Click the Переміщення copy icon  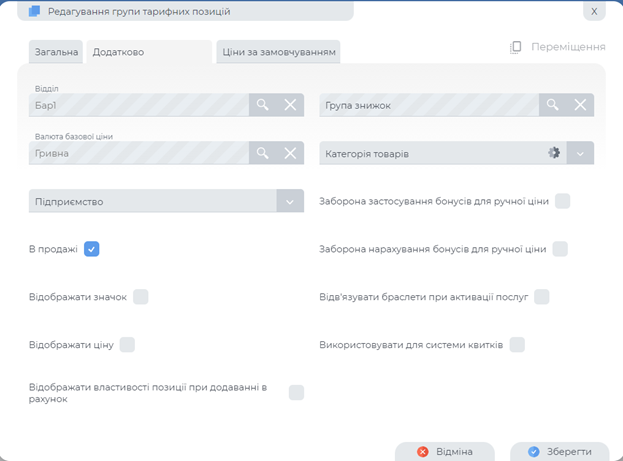(x=516, y=47)
